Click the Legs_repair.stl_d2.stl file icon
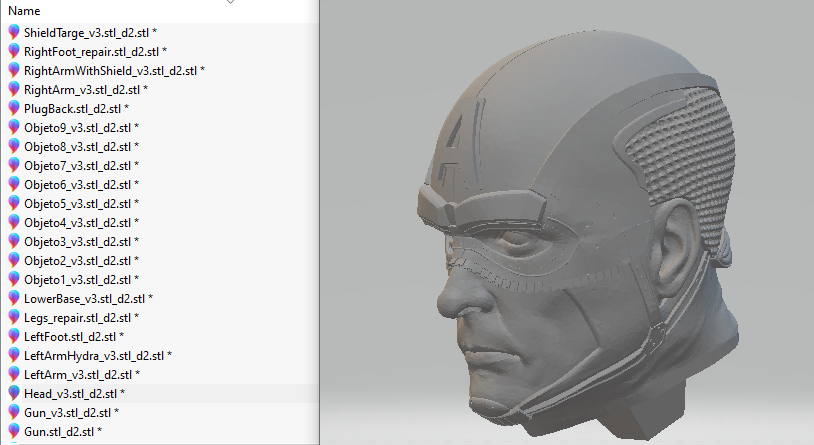Image resolution: width=814 pixels, height=445 pixels. coord(14,317)
